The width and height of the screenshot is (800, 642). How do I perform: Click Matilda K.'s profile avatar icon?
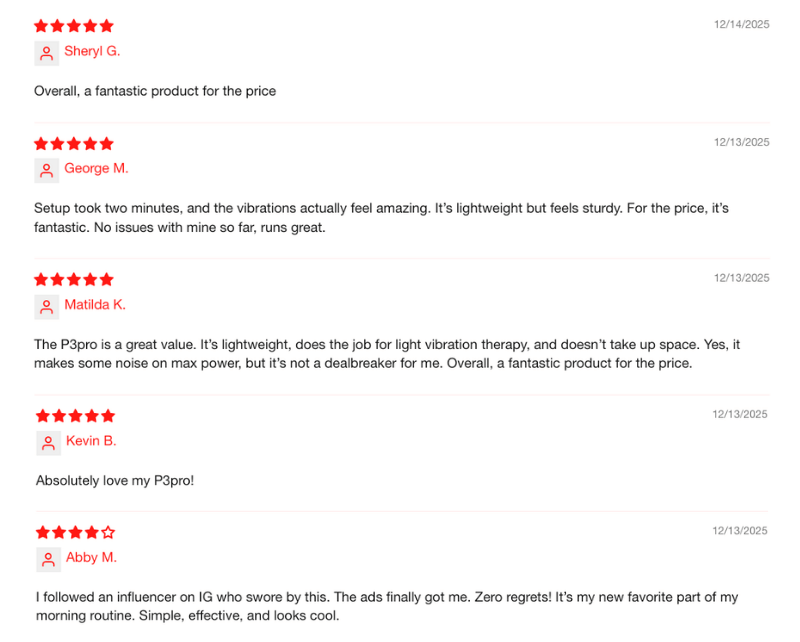[x=46, y=306]
